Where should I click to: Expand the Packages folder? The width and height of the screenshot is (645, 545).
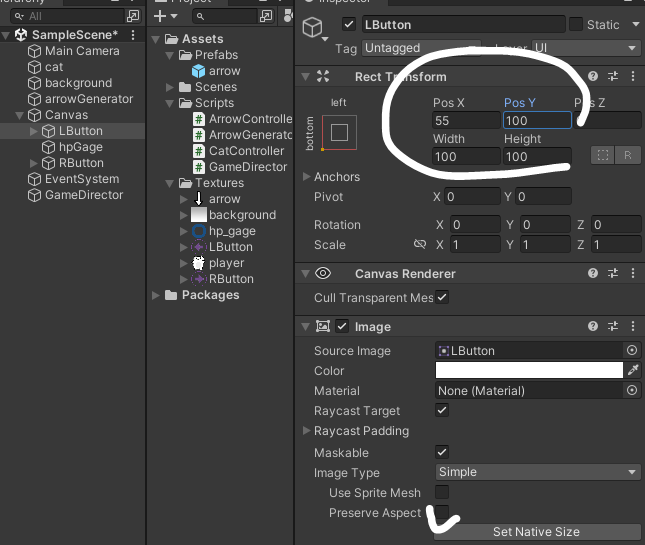click(x=155, y=295)
